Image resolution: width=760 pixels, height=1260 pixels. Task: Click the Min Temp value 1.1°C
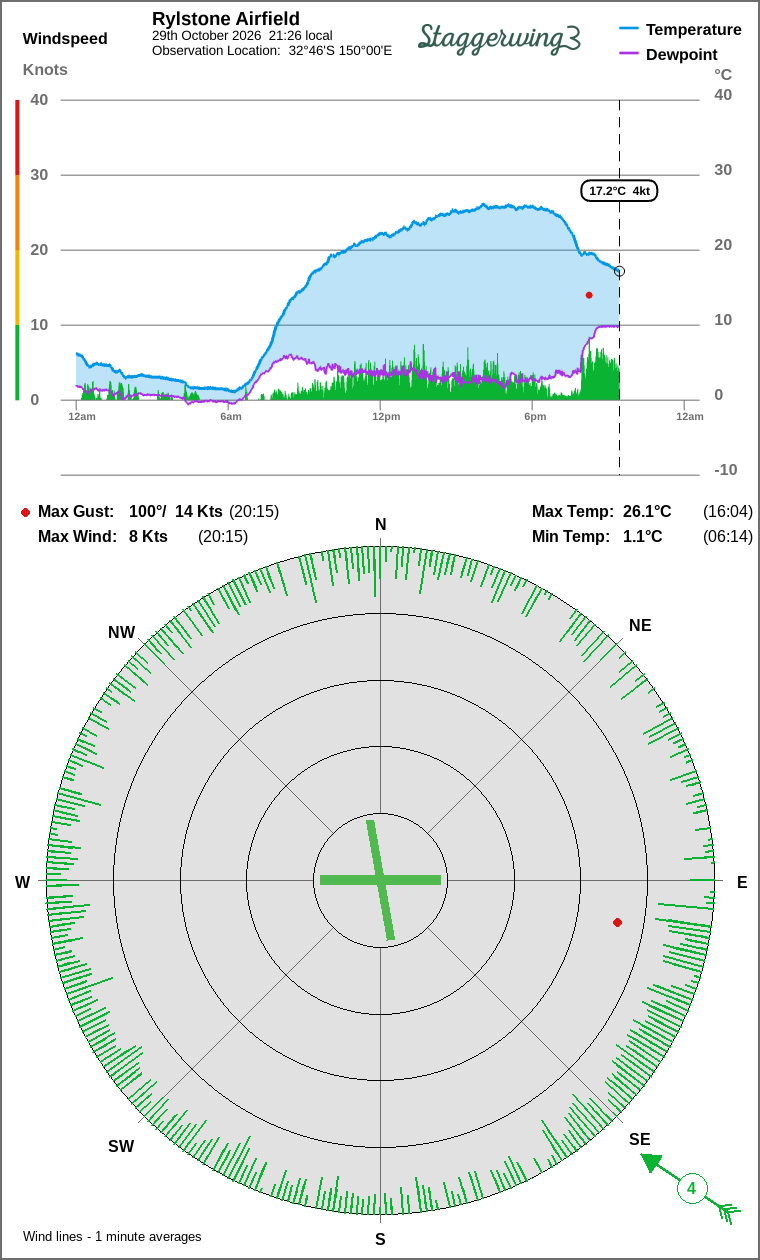click(643, 537)
